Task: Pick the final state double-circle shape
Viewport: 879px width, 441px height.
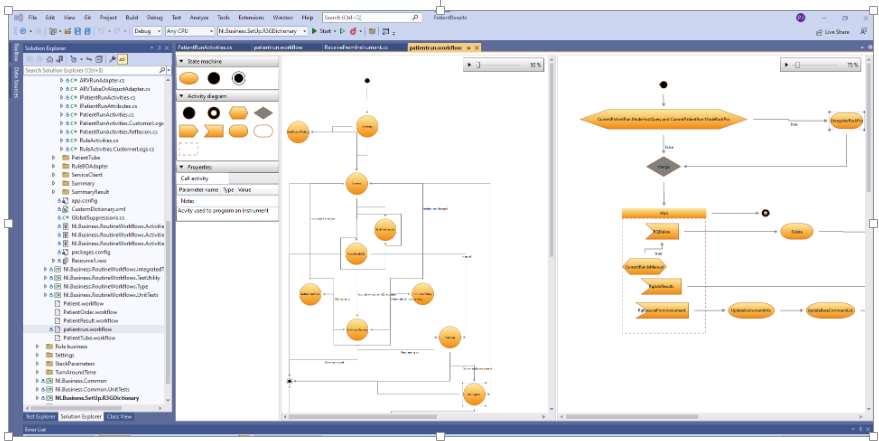Action: [x=239, y=78]
